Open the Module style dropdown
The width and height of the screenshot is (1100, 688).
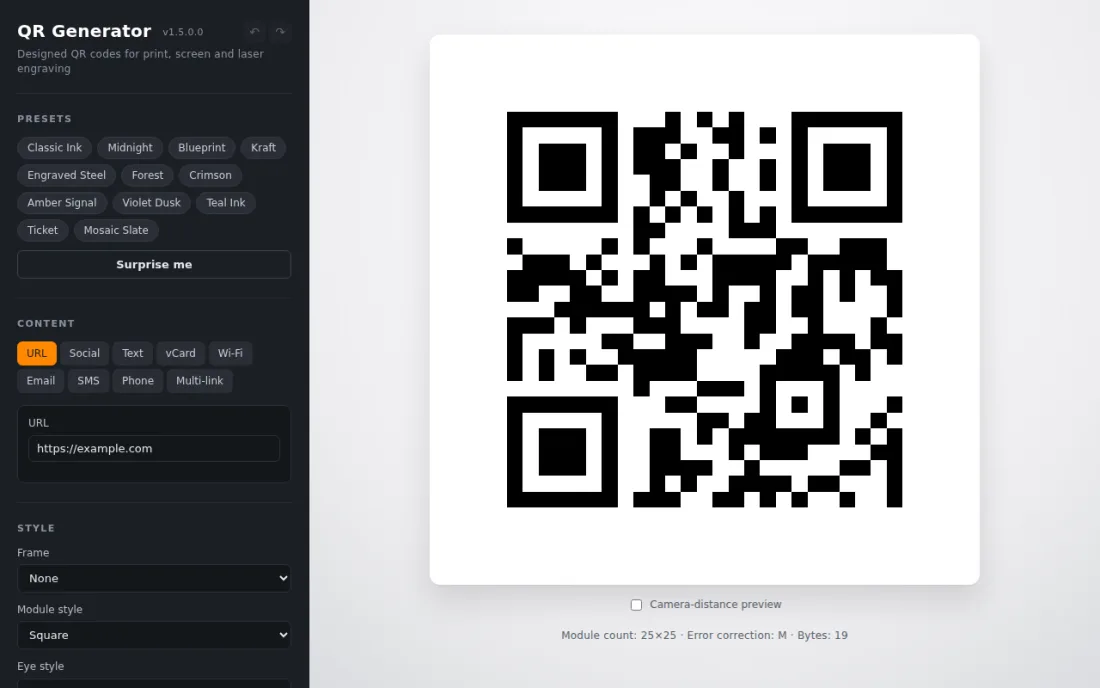pyautogui.click(x=154, y=635)
